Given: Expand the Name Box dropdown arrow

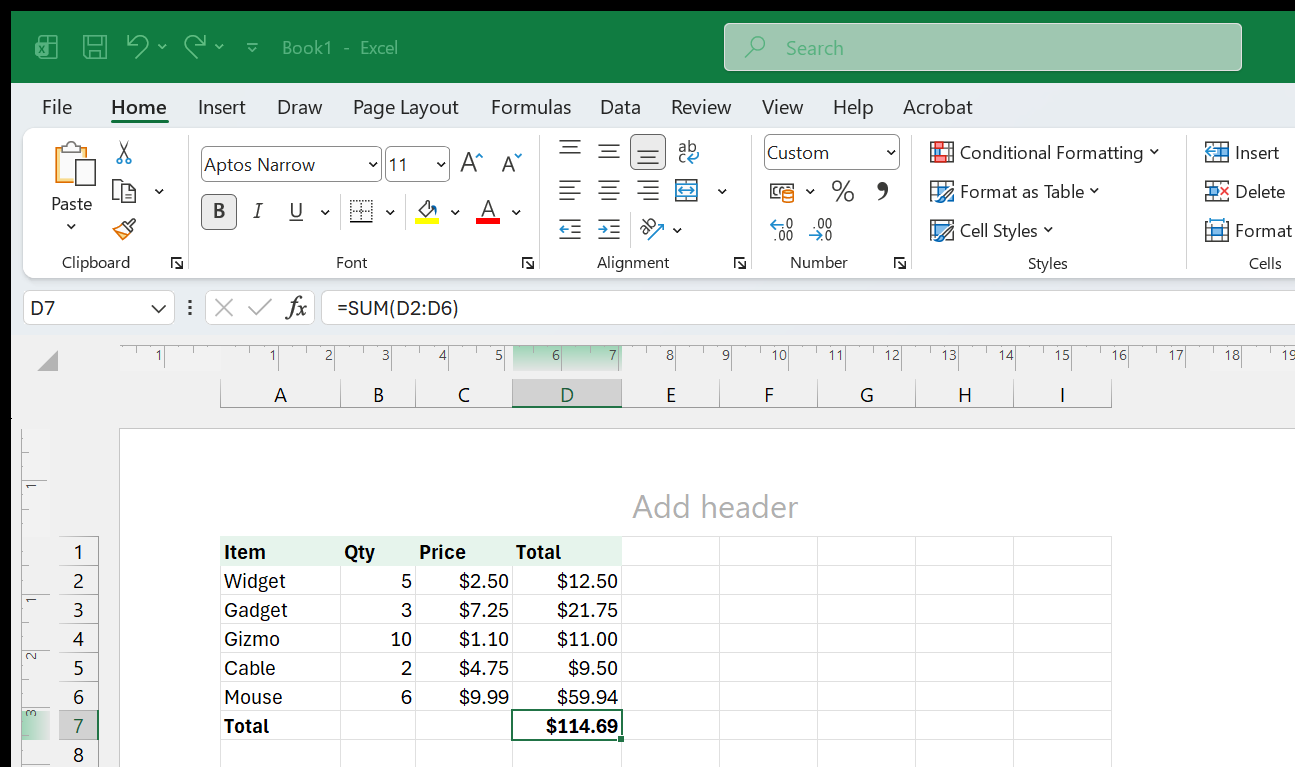Looking at the screenshot, I should click(158, 308).
